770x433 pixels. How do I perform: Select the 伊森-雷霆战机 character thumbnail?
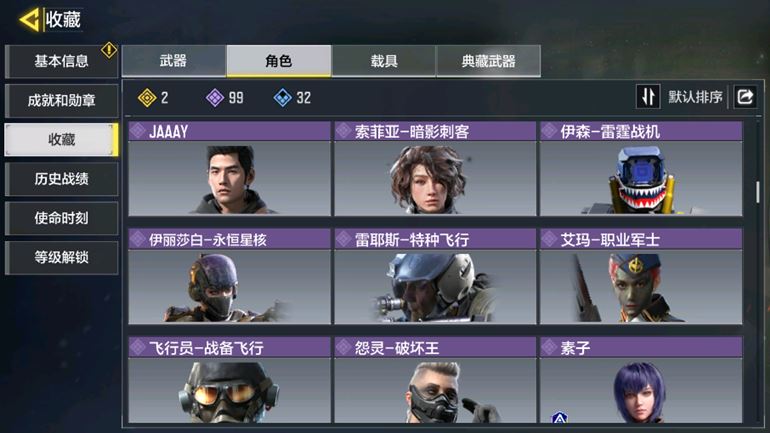[641, 179]
